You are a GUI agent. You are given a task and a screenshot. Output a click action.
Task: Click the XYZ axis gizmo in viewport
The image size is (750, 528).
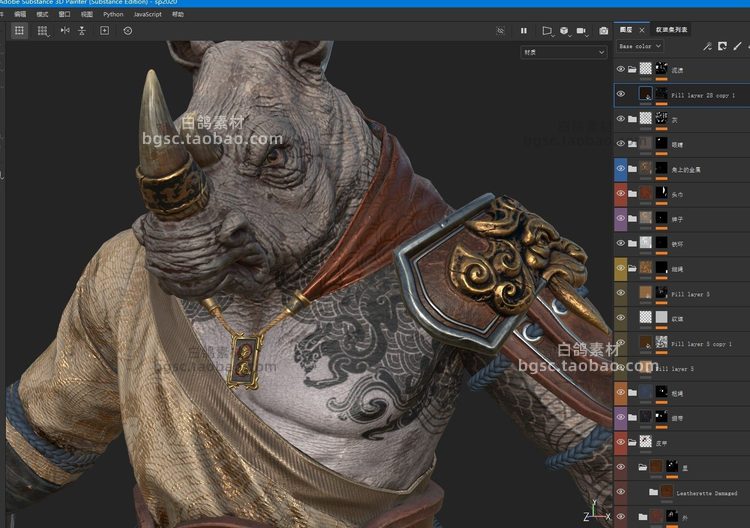click(597, 512)
